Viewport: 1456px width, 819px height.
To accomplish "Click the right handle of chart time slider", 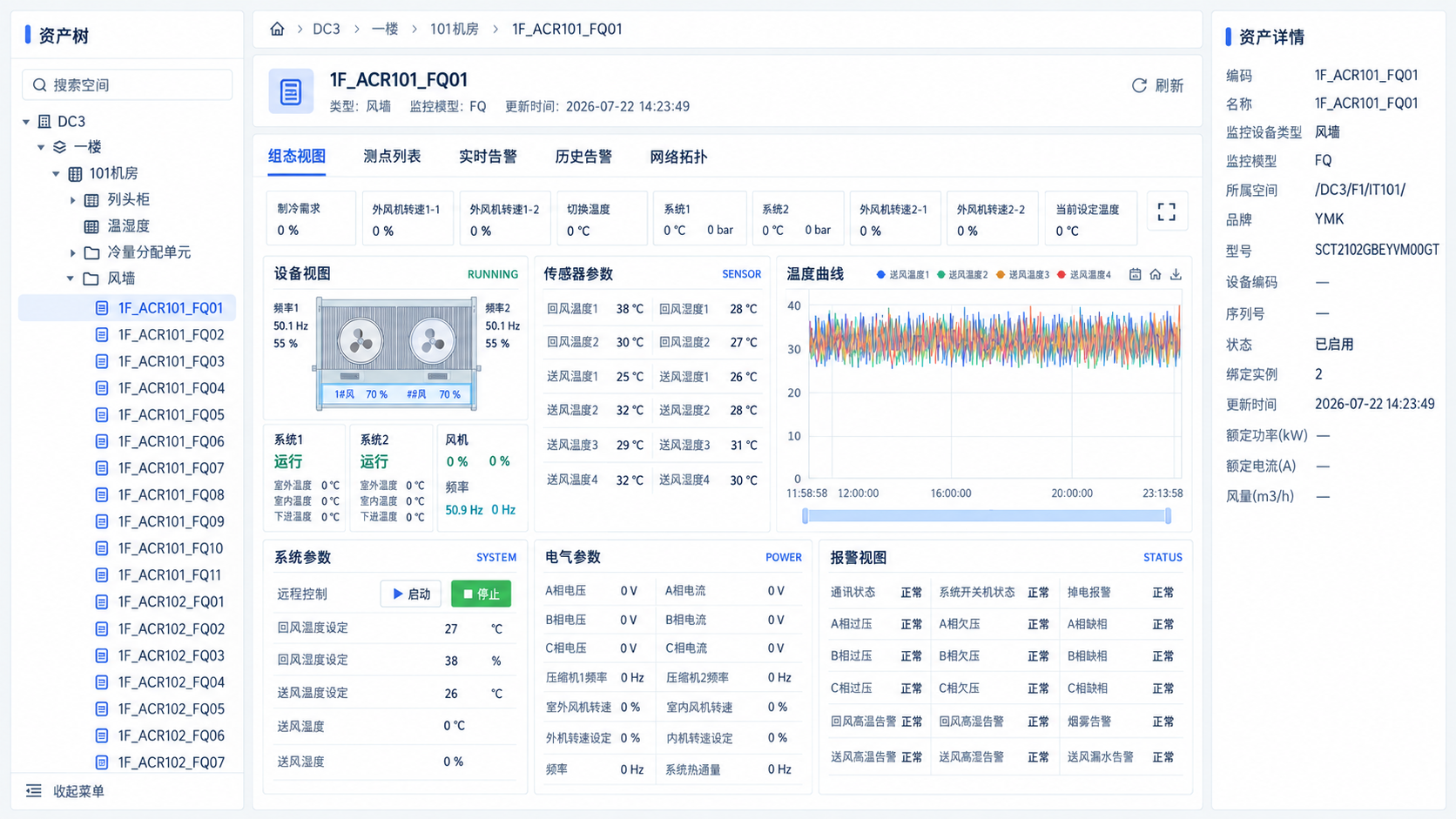I will click(1168, 516).
